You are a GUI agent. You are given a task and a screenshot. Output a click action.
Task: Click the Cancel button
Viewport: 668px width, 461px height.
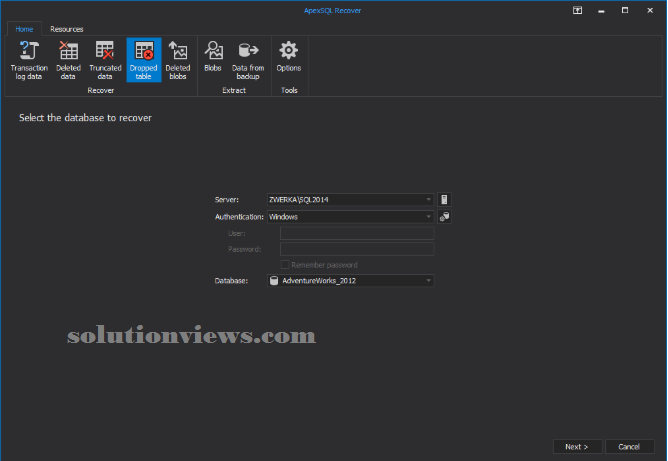coord(629,447)
